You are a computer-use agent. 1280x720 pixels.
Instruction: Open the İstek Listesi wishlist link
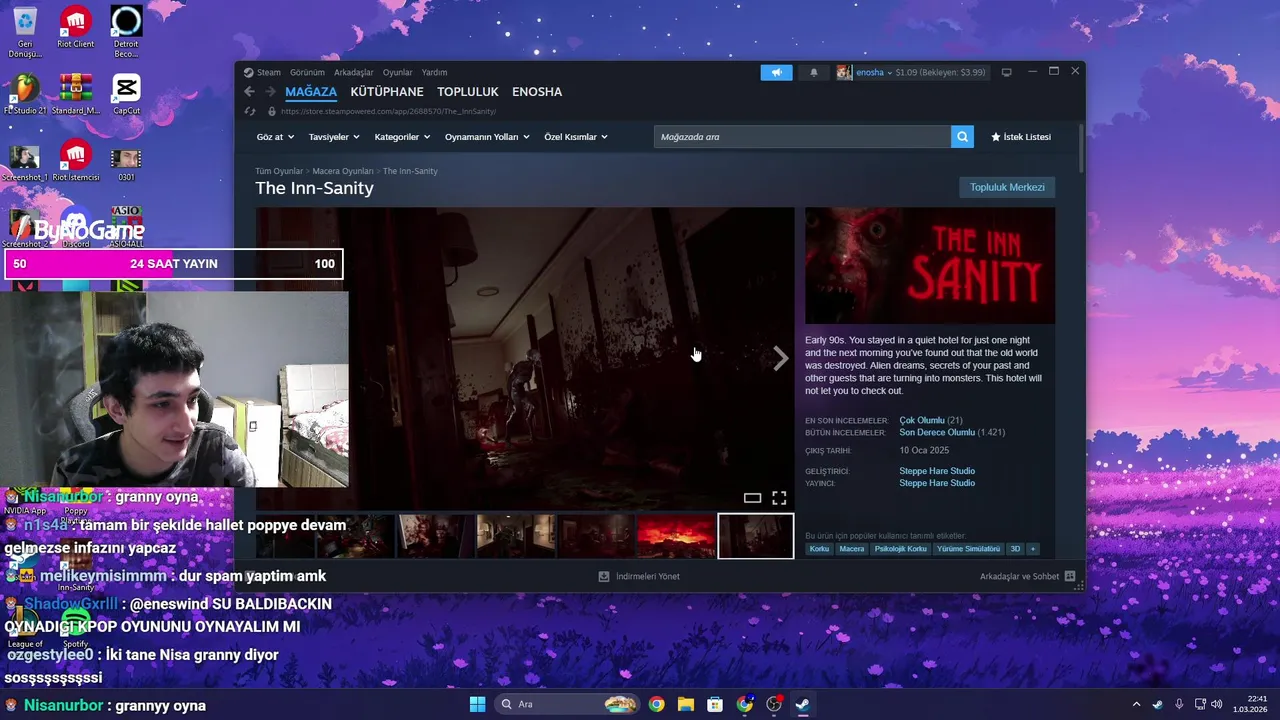click(1021, 137)
